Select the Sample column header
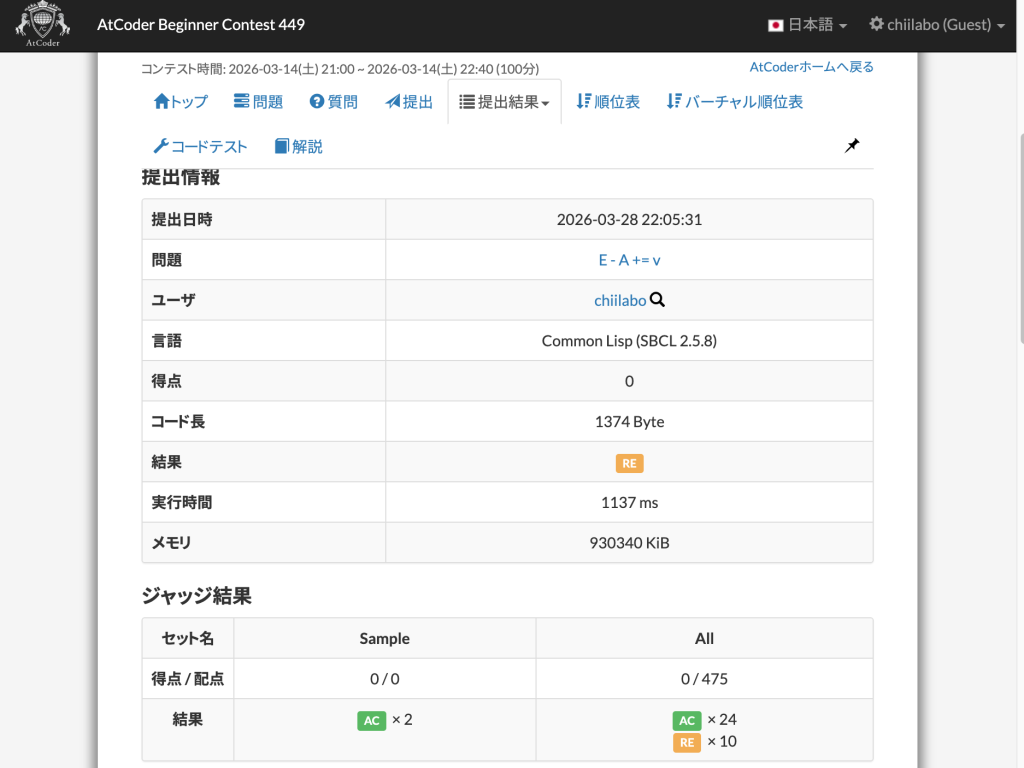This screenshot has height=768, width=1024. click(x=385, y=639)
